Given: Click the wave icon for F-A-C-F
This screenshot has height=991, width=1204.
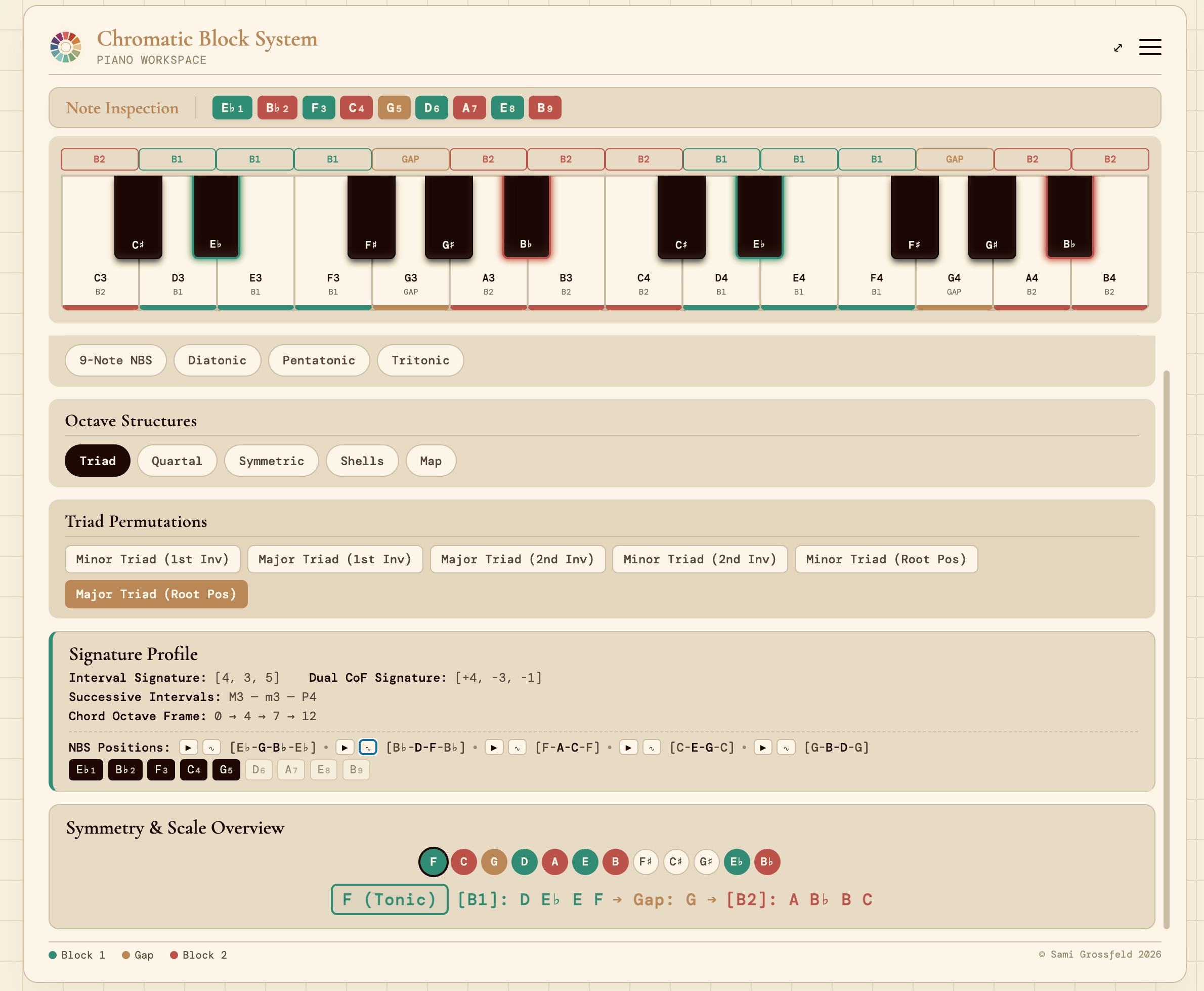Looking at the screenshot, I should pos(517,747).
